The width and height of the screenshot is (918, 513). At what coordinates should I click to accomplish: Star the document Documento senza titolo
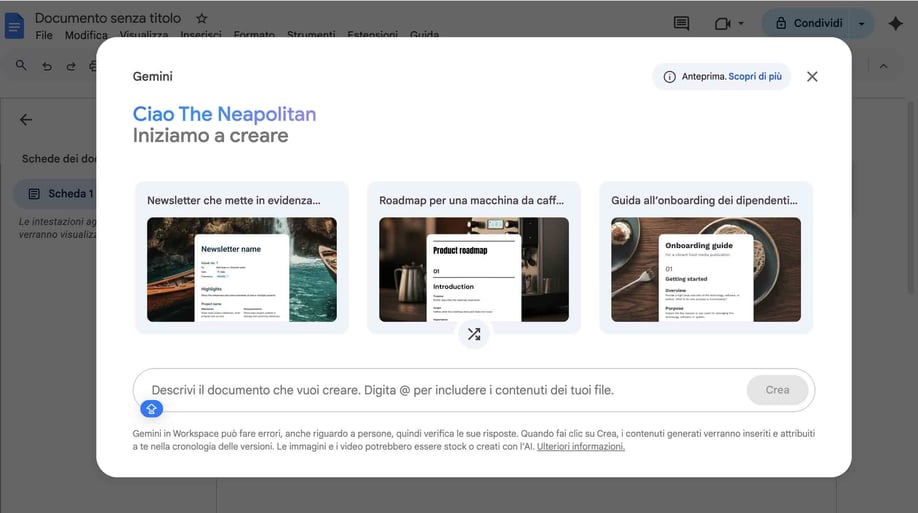pyautogui.click(x=201, y=18)
